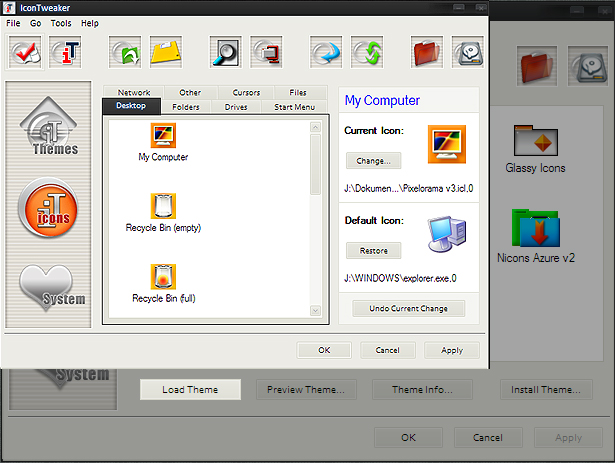Click Cancel in the IconTweaker front dialog

(x=388, y=350)
